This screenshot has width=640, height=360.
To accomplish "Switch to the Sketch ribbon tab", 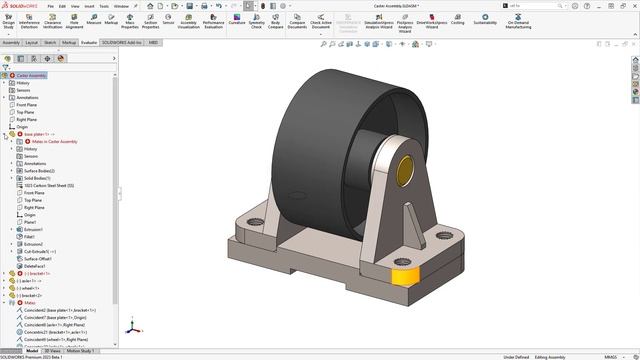I will coord(50,42).
